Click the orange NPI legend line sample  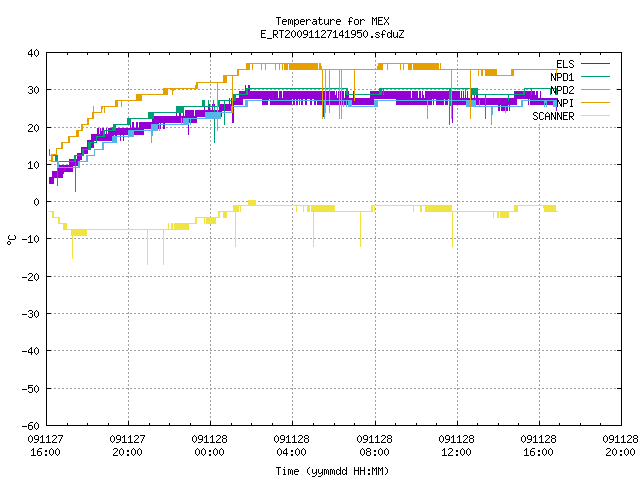(595, 103)
